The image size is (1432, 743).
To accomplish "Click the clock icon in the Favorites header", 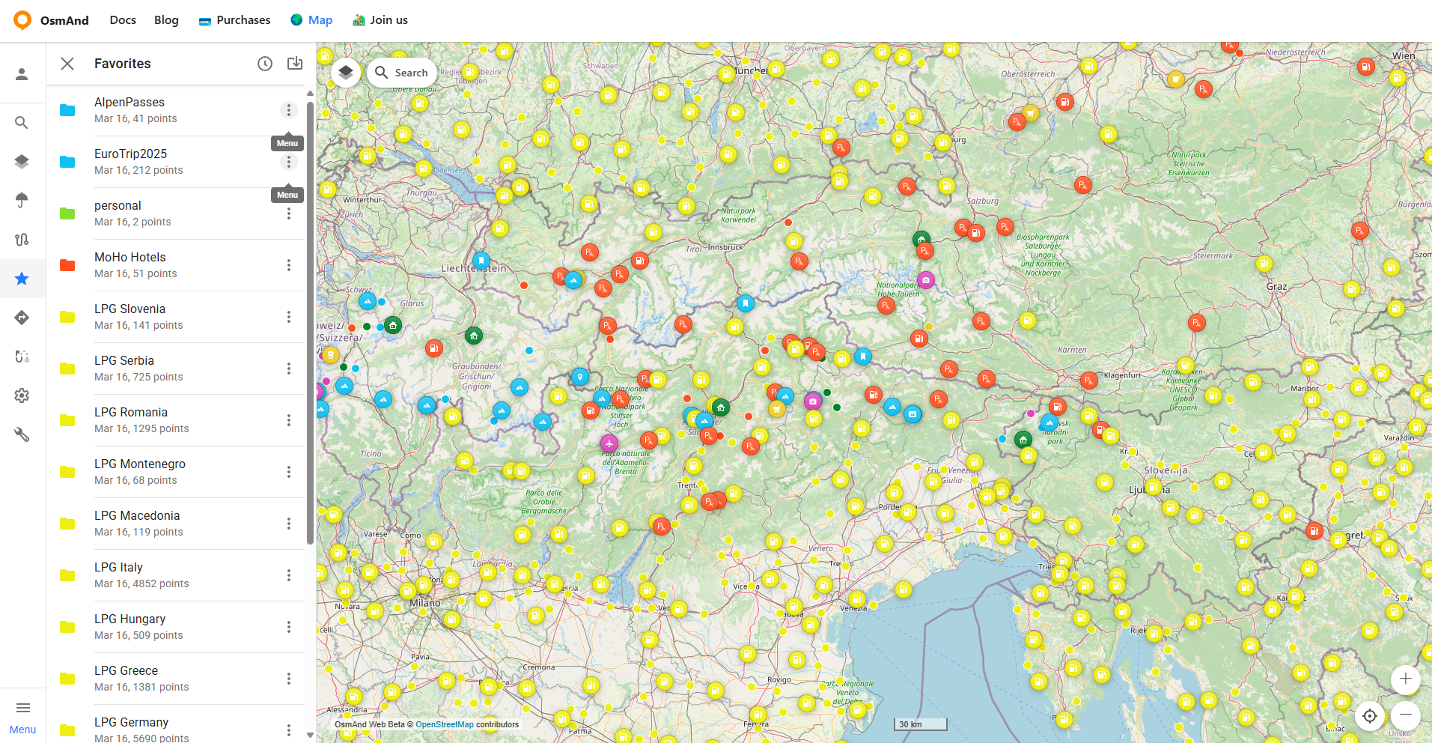I will pos(265,64).
